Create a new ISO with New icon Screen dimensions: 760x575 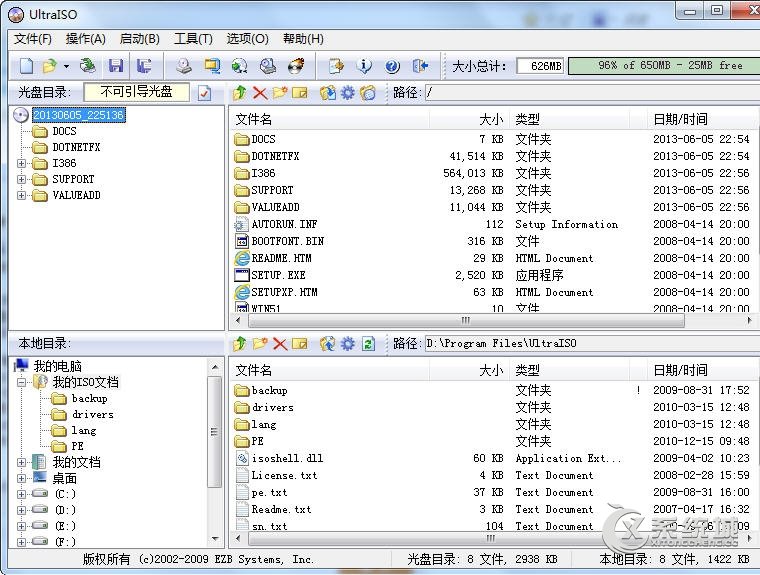click(x=27, y=66)
